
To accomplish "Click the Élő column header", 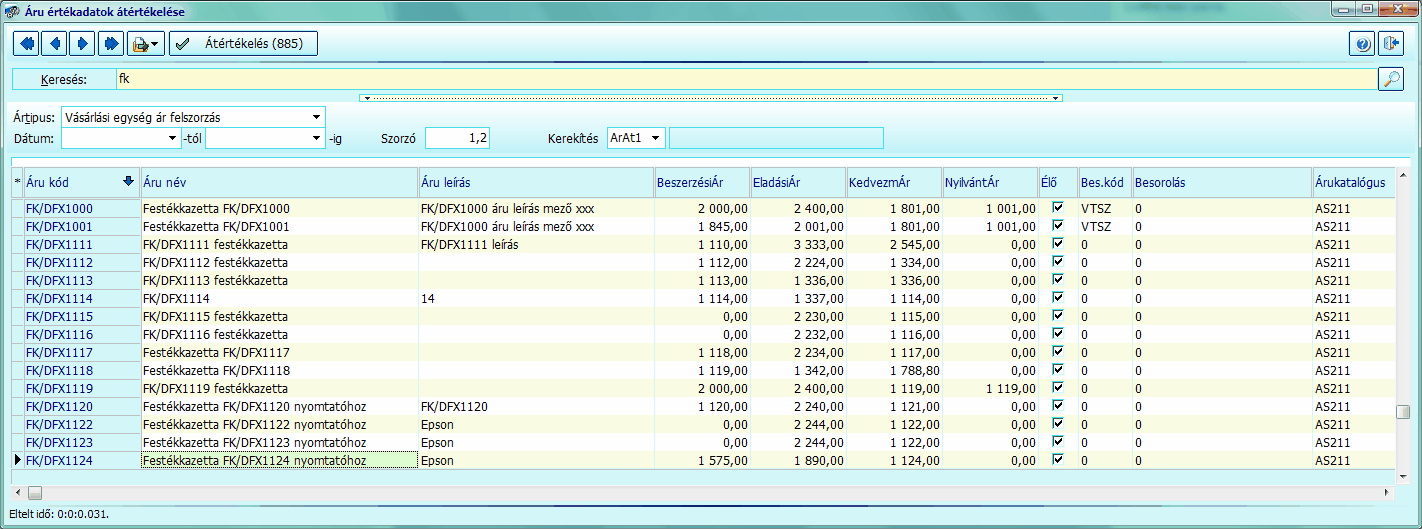I will point(1058,182).
